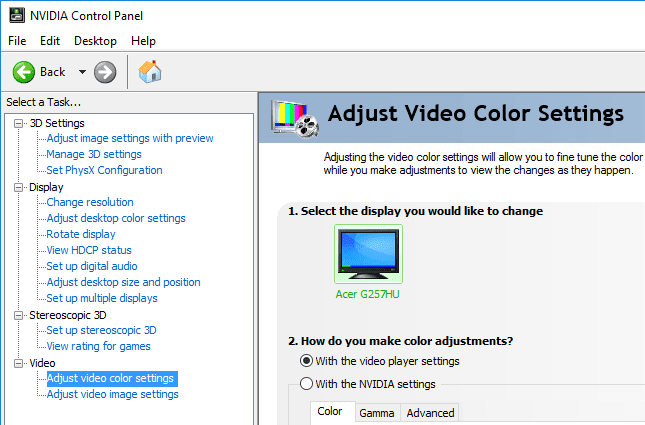Image resolution: width=645 pixels, height=425 pixels.
Task: Open the File menu
Action: (x=17, y=41)
